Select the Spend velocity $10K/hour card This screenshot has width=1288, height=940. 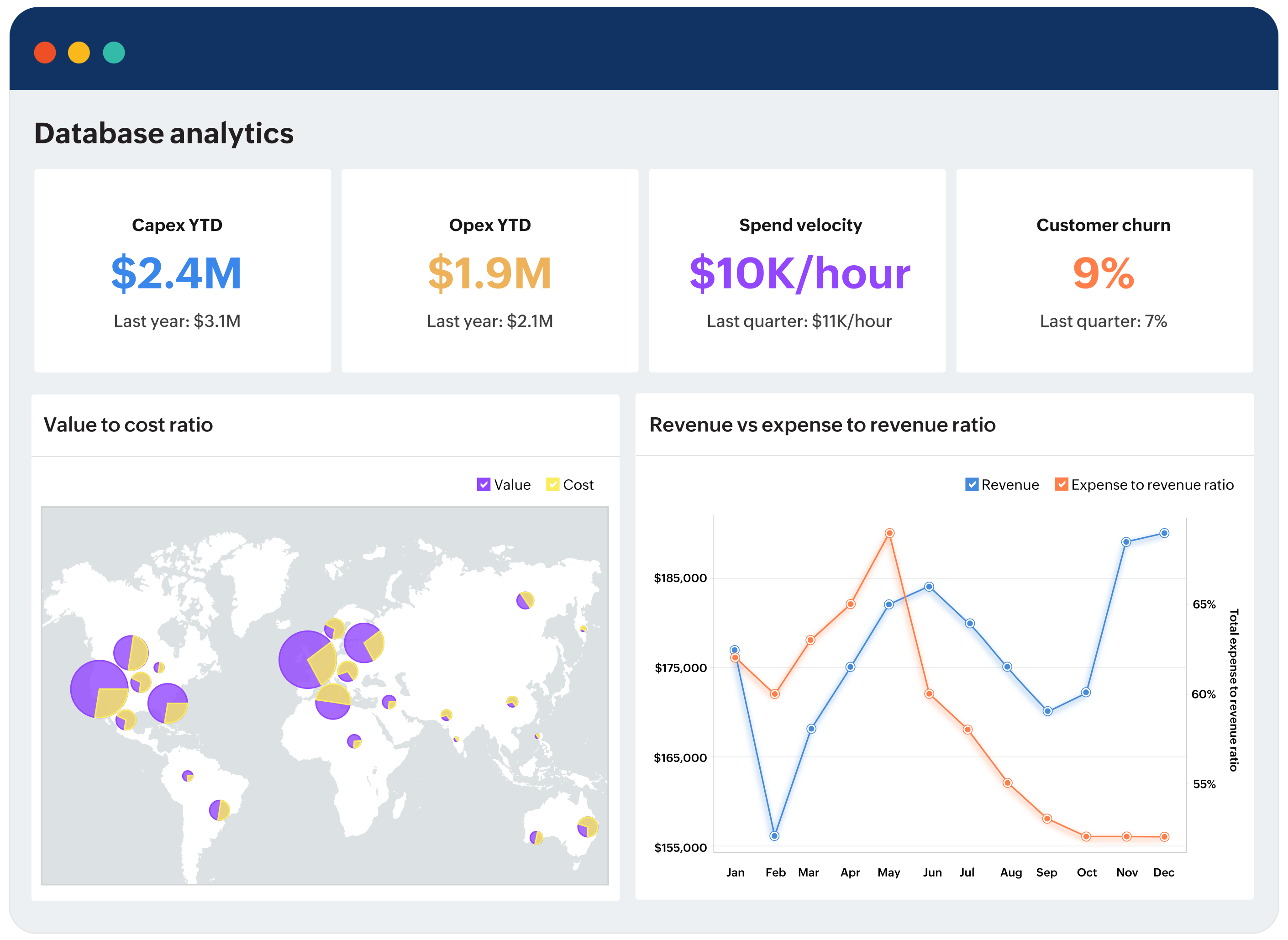coord(797,271)
